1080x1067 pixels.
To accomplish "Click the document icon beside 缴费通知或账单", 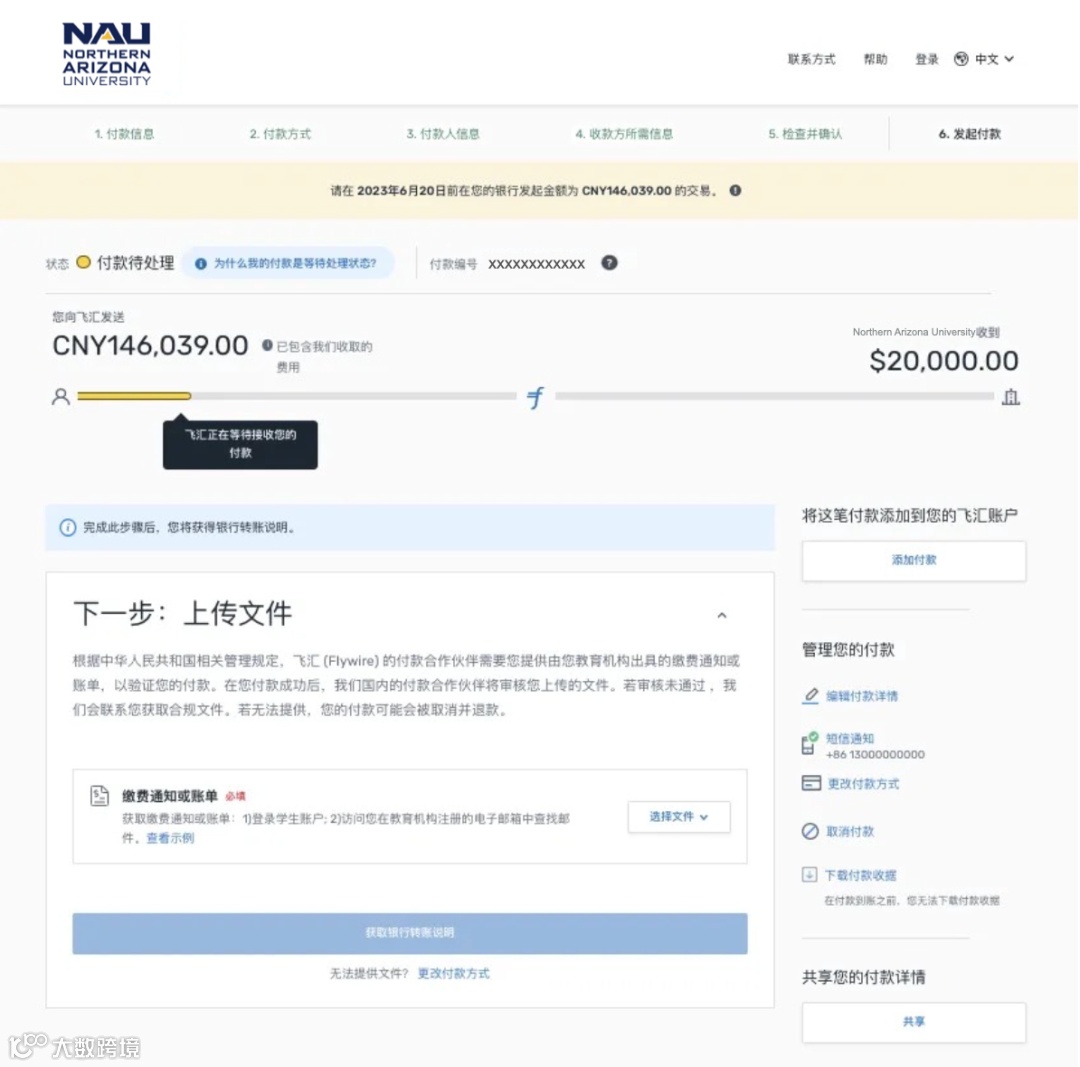I will [x=100, y=796].
